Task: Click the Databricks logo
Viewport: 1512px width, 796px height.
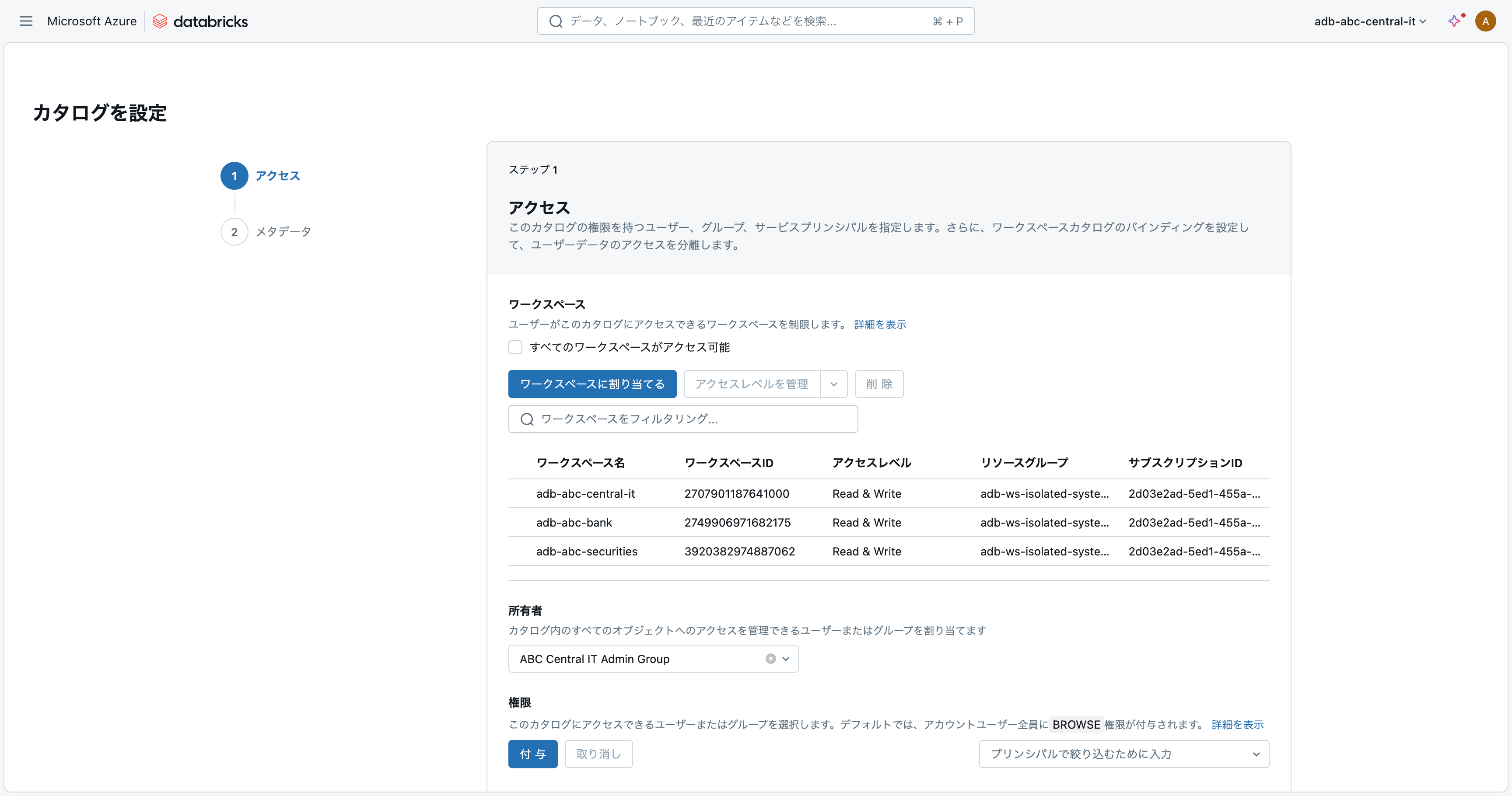Action: (x=200, y=21)
